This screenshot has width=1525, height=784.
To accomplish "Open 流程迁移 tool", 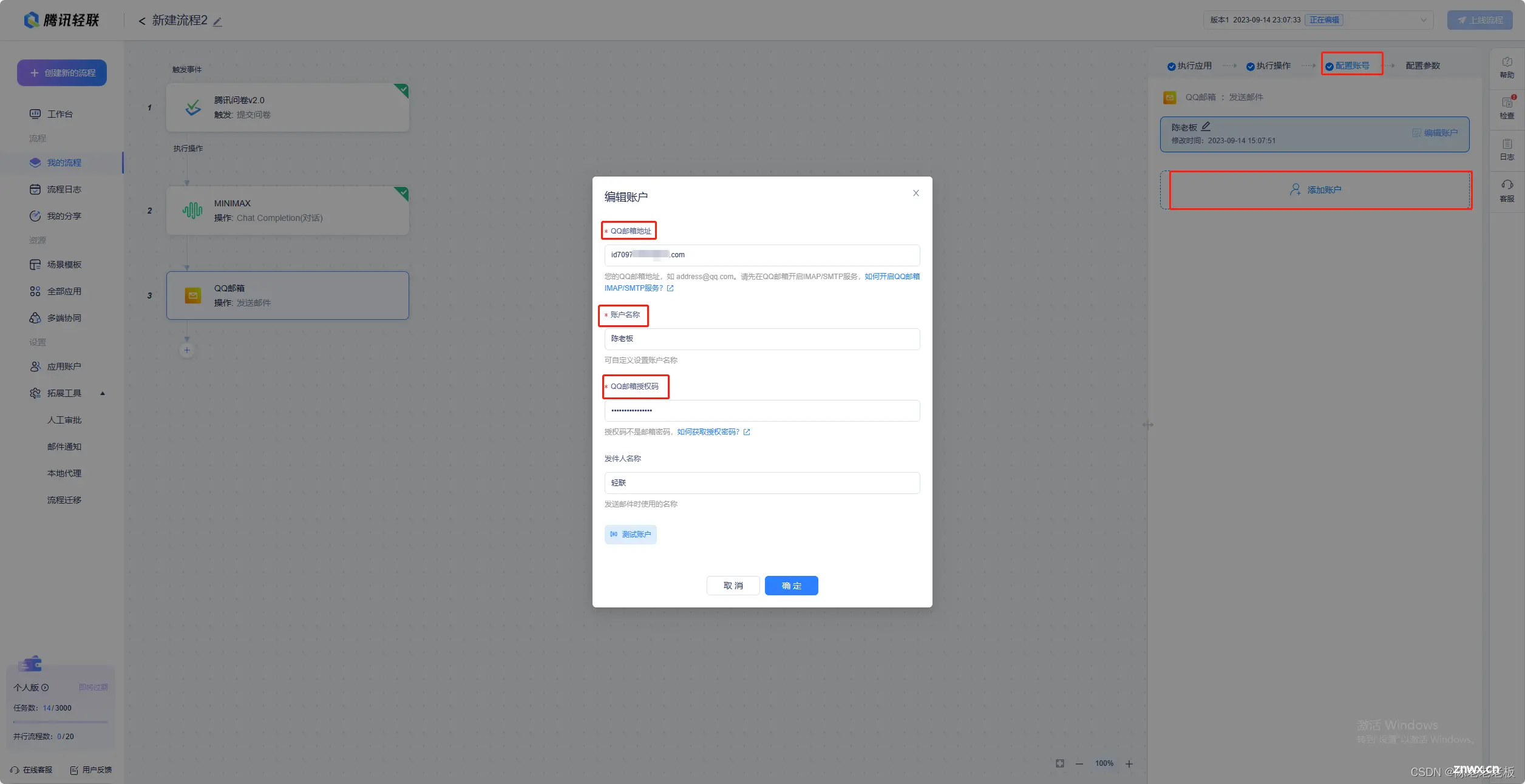I will (x=64, y=500).
